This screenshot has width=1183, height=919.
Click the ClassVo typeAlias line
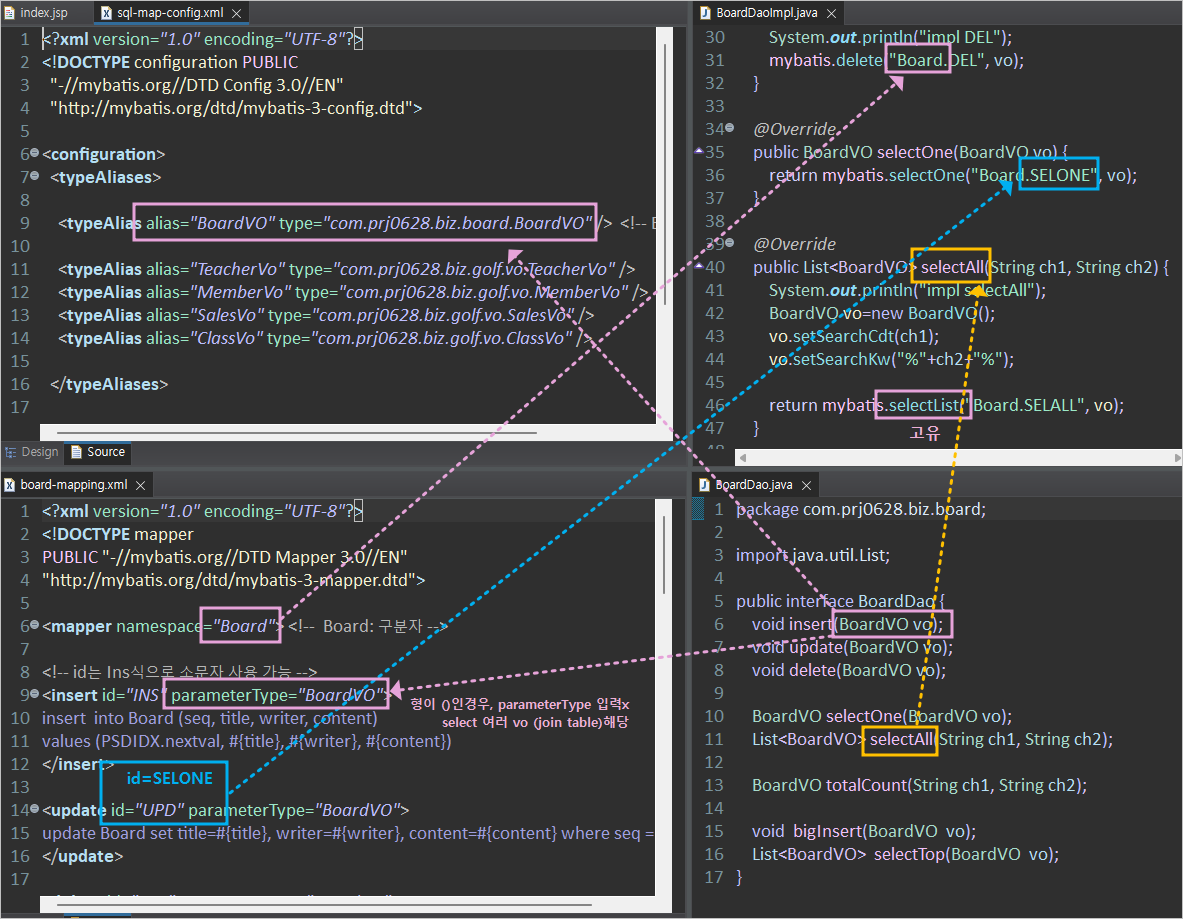click(324, 338)
